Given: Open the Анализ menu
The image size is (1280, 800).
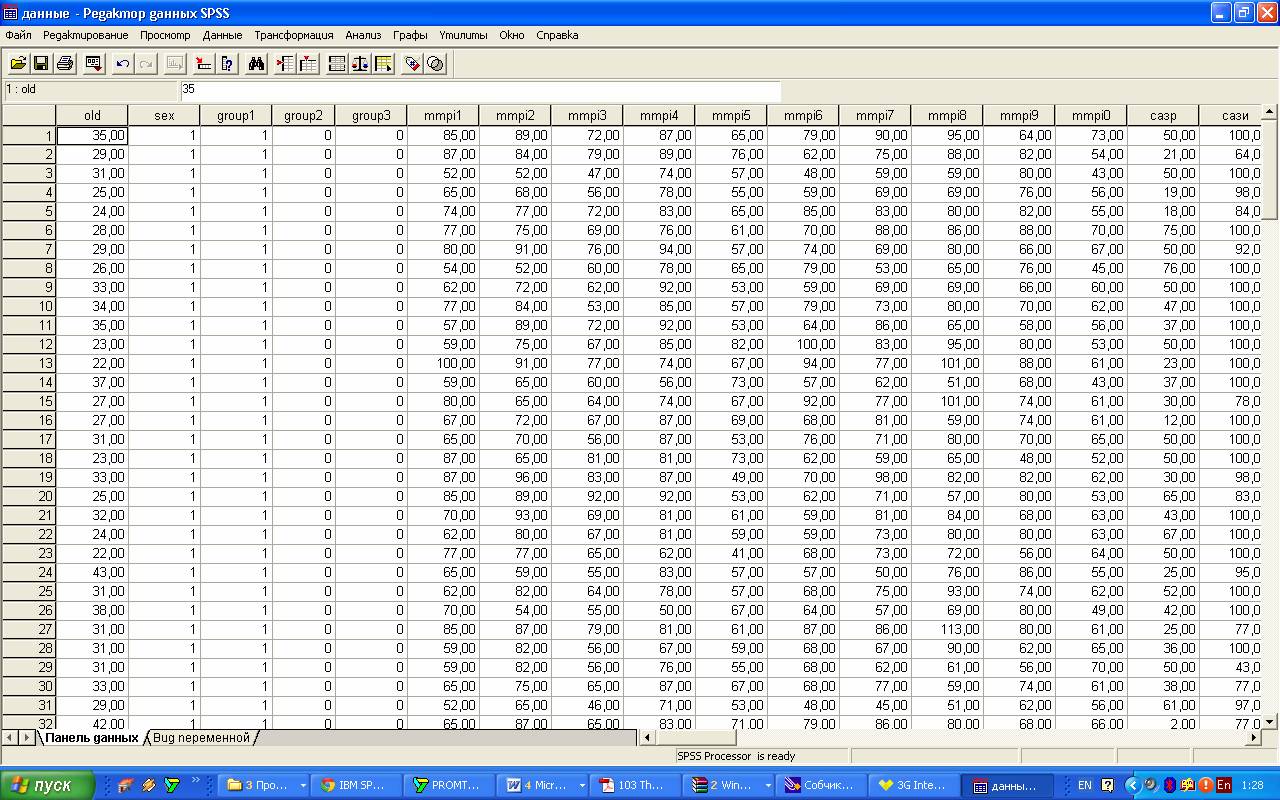Looking at the screenshot, I should click(363, 35).
